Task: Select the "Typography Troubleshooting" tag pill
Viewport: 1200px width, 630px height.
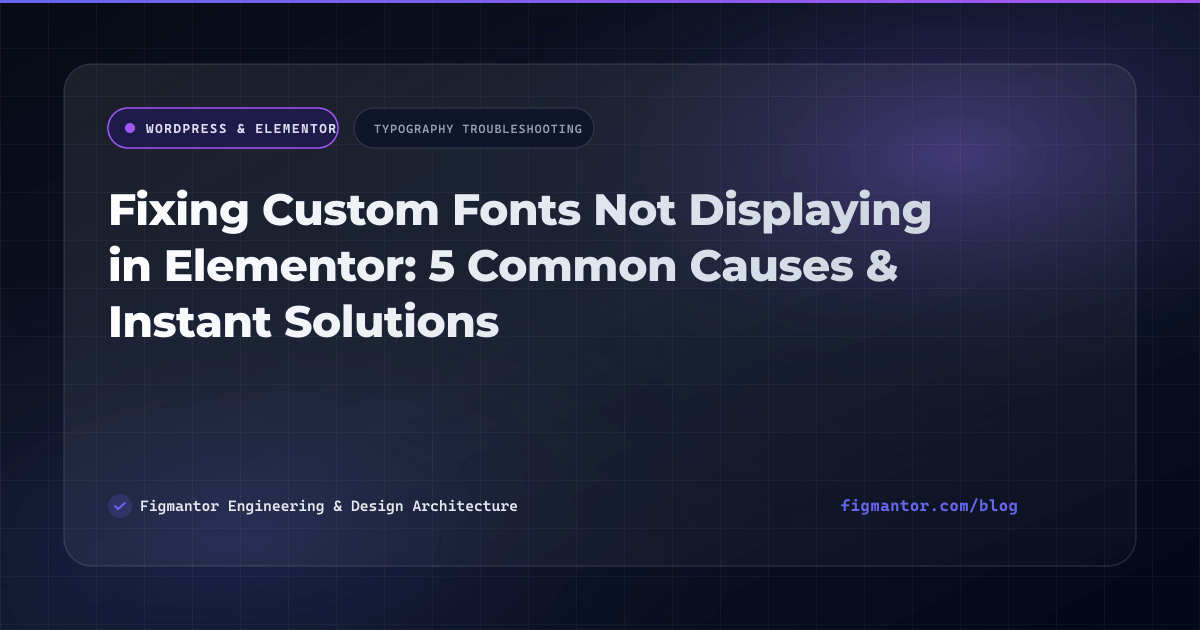Action: [x=474, y=128]
